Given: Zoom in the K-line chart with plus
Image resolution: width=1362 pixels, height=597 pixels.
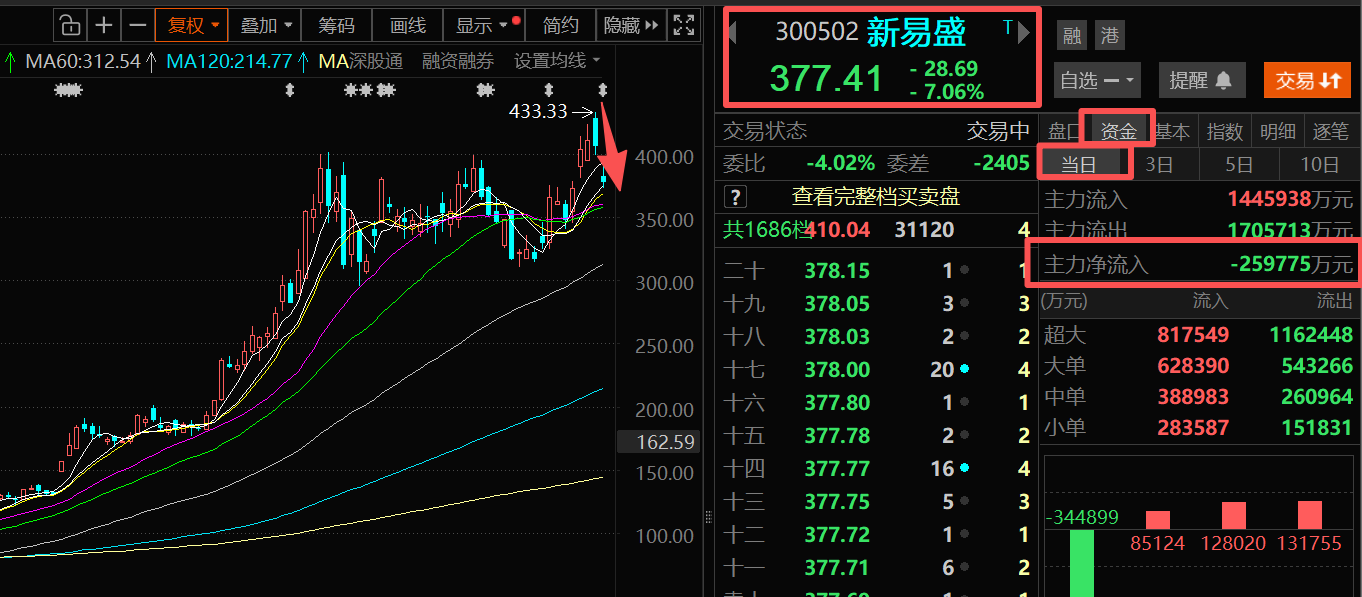Looking at the screenshot, I should (x=103, y=25).
